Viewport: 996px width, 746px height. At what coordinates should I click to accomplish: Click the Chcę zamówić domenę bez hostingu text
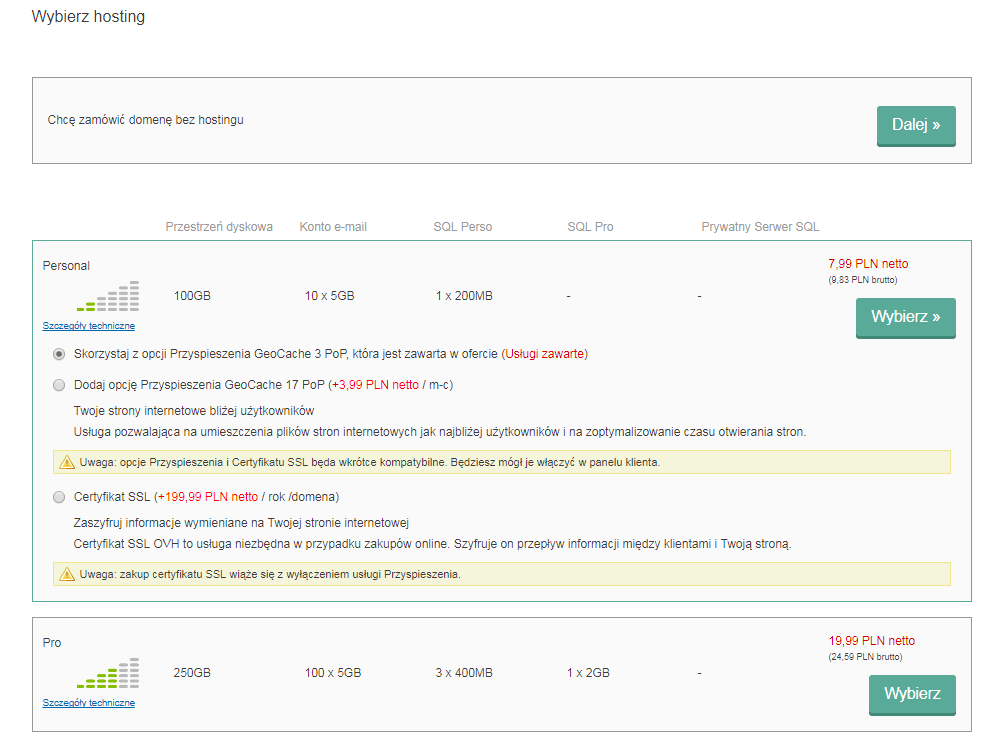(145, 120)
